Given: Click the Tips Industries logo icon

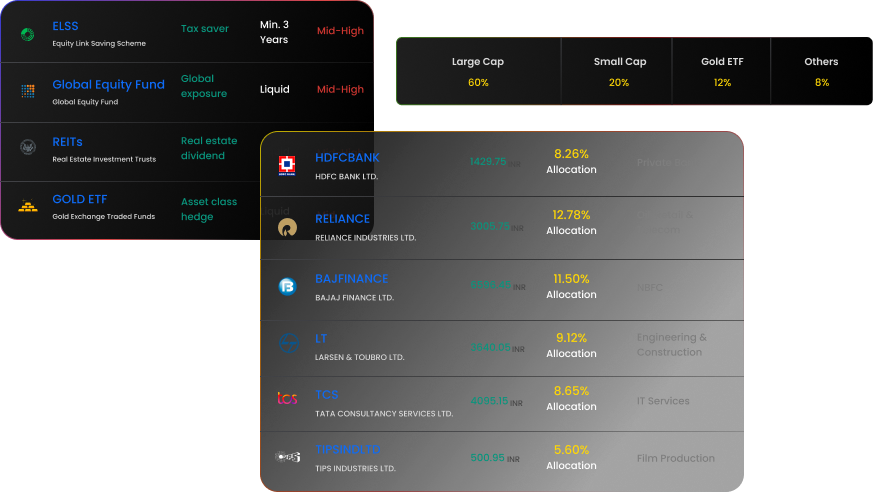Looking at the screenshot, I should 288,457.
